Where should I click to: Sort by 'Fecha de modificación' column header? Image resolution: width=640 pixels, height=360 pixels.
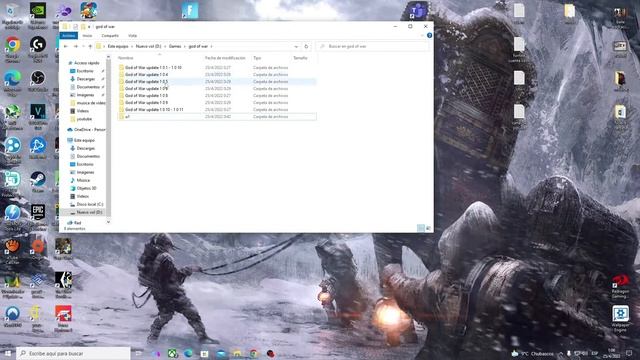click(226, 58)
